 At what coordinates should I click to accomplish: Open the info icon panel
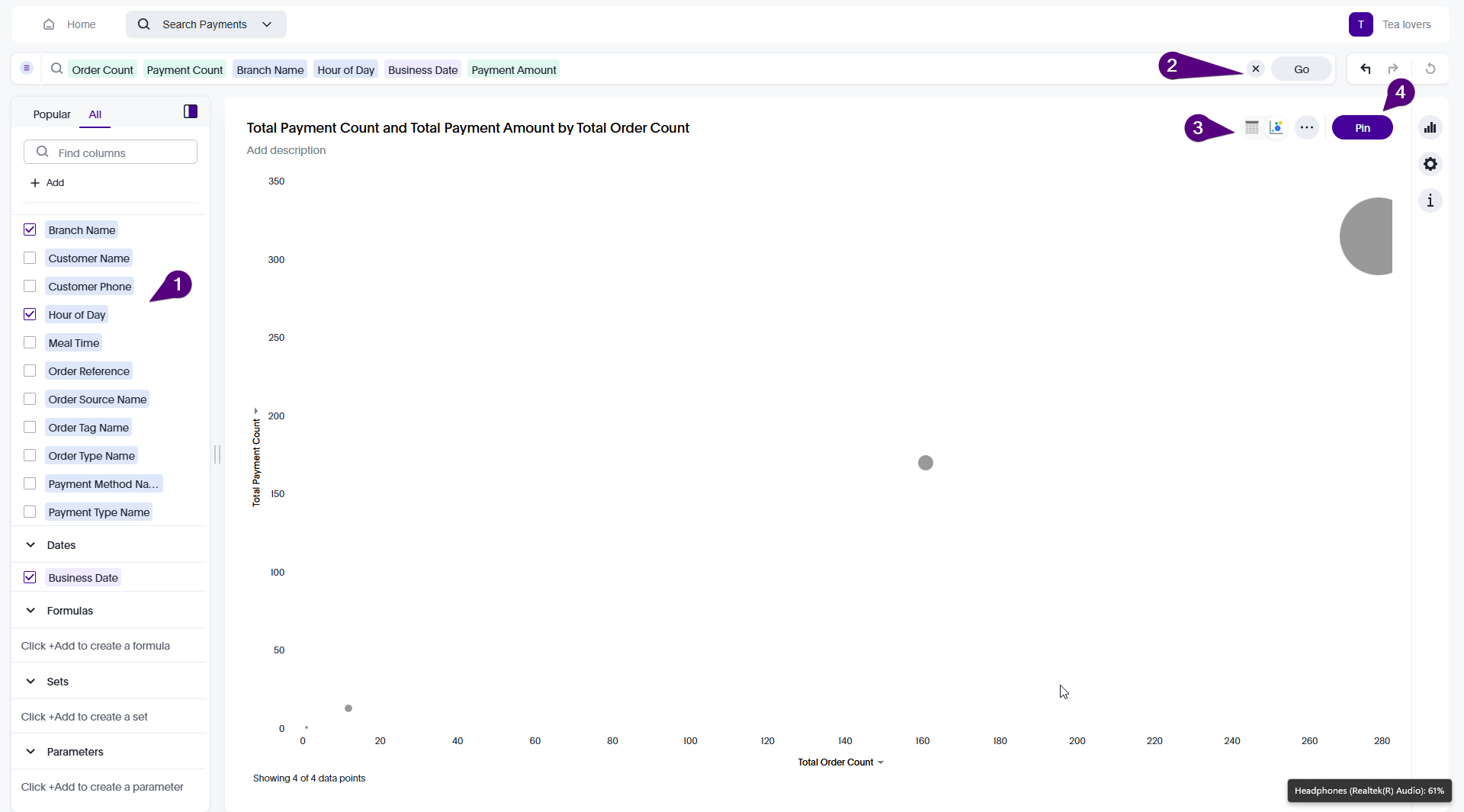pyautogui.click(x=1430, y=201)
